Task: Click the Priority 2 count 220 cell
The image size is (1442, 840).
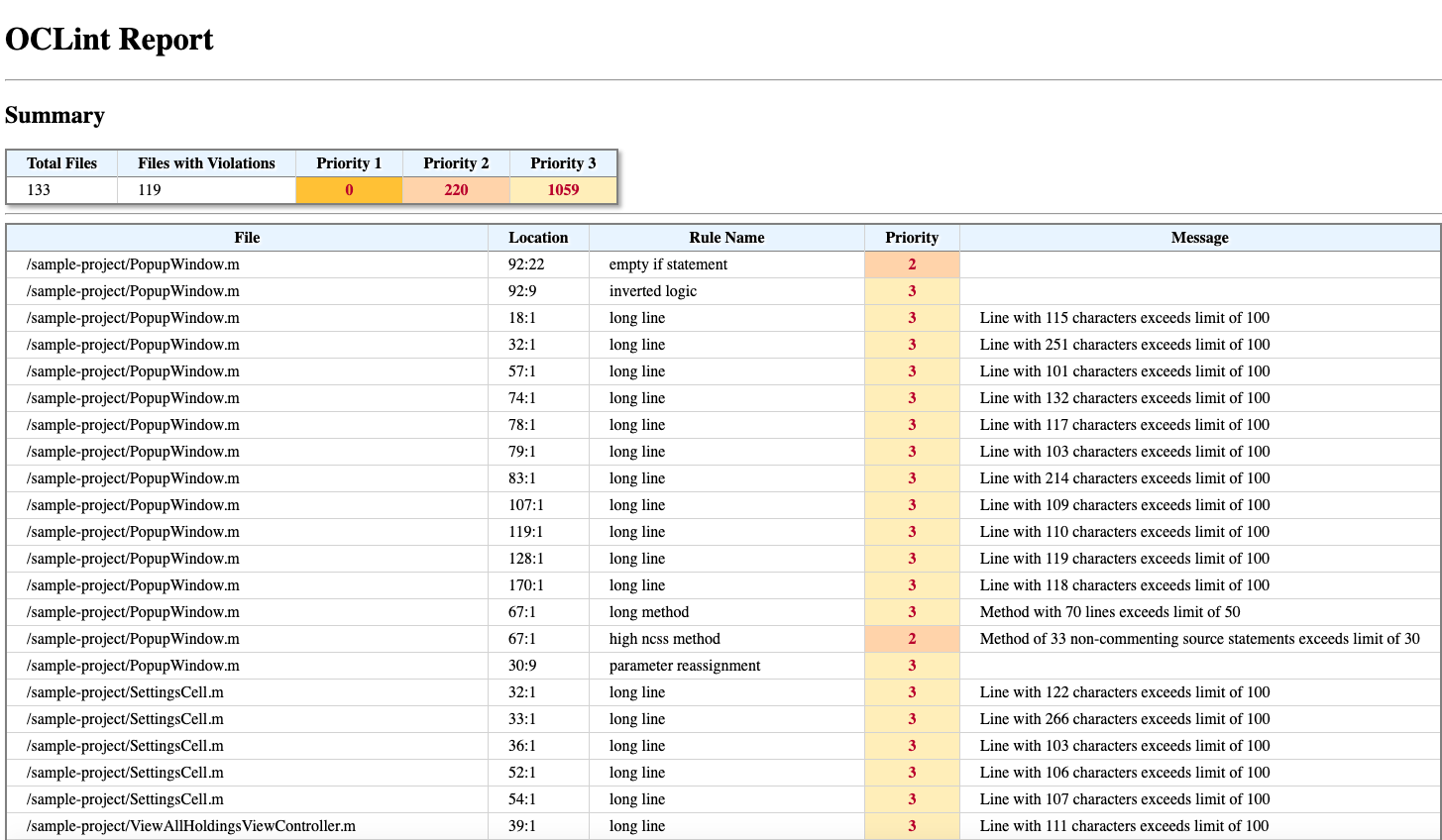Action: (x=456, y=190)
